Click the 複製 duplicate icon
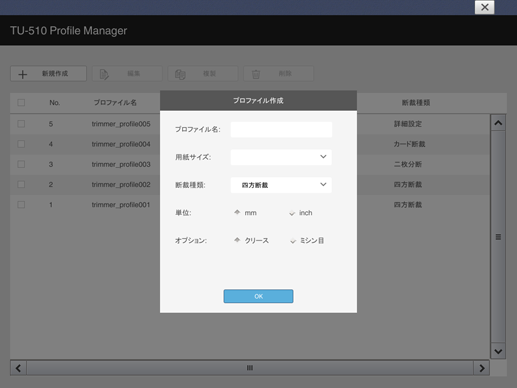Image resolution: width=517 pixels, height=388 pixels. point(180,74)
